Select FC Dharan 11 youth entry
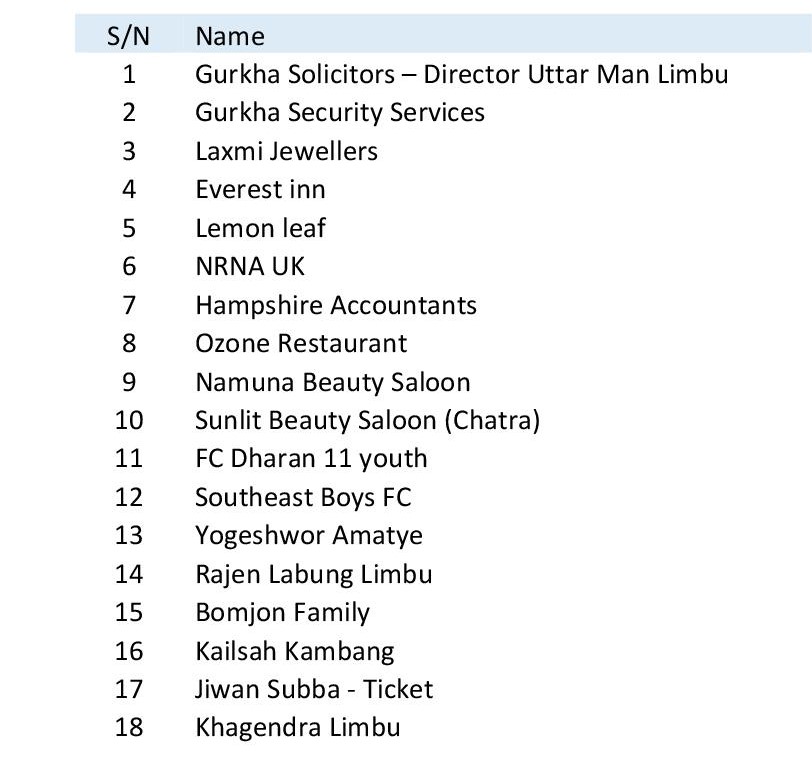This screenshot has height=778, width=812. coord(311,459)
